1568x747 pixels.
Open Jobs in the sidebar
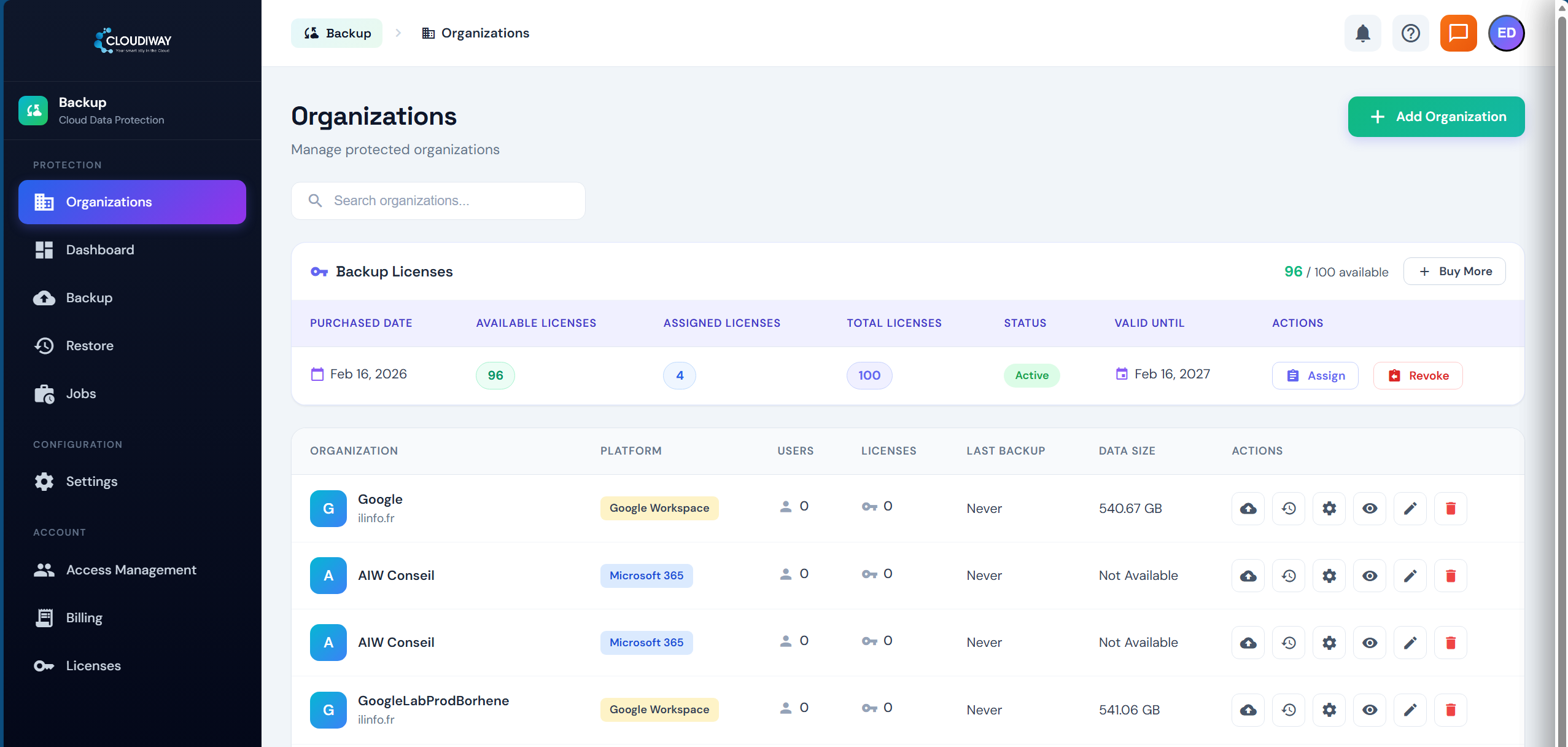tap(132, 394)
